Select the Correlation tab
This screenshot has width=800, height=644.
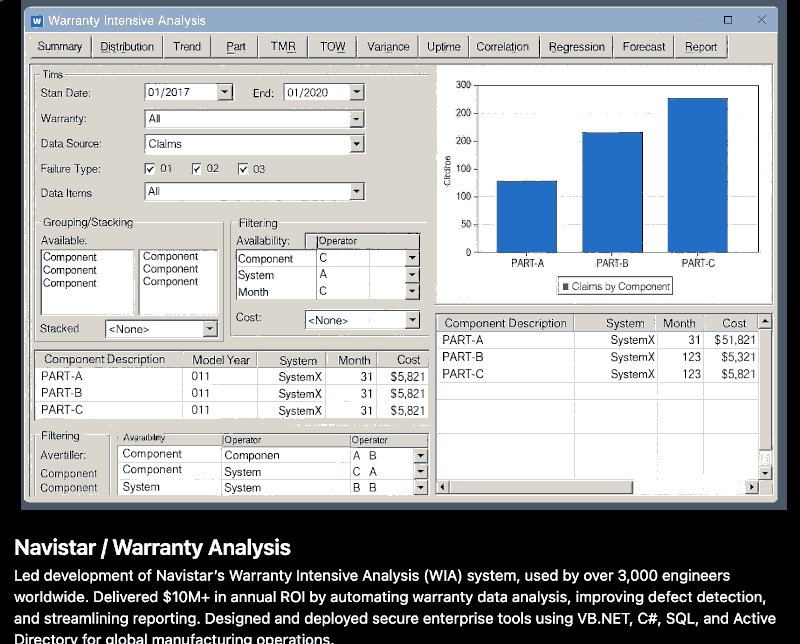click(503, 46)
